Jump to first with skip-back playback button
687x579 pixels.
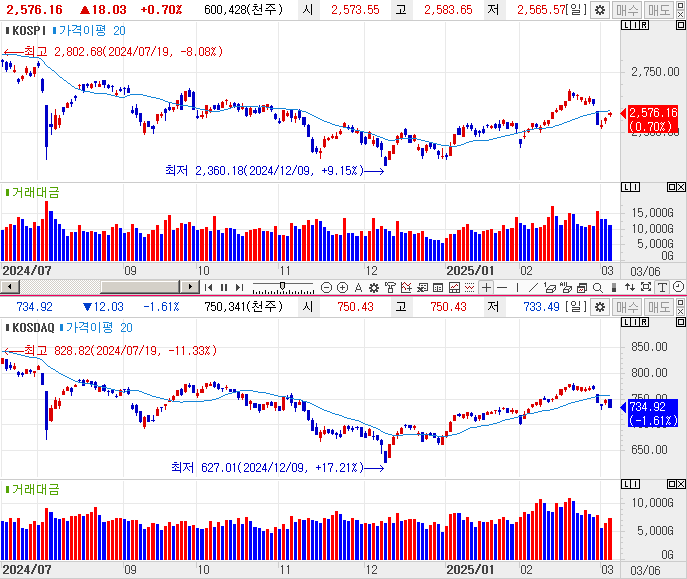209,287
